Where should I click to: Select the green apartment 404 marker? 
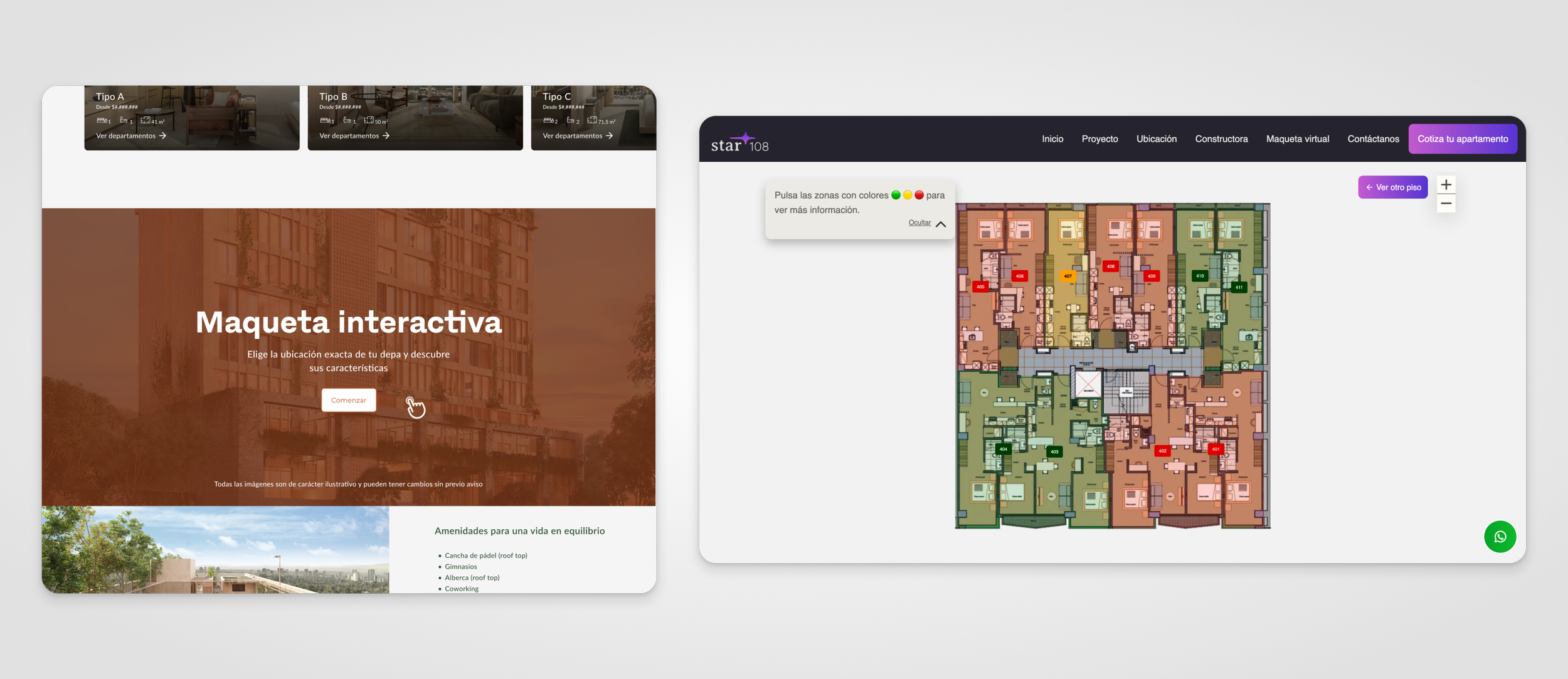point(1003,449)
